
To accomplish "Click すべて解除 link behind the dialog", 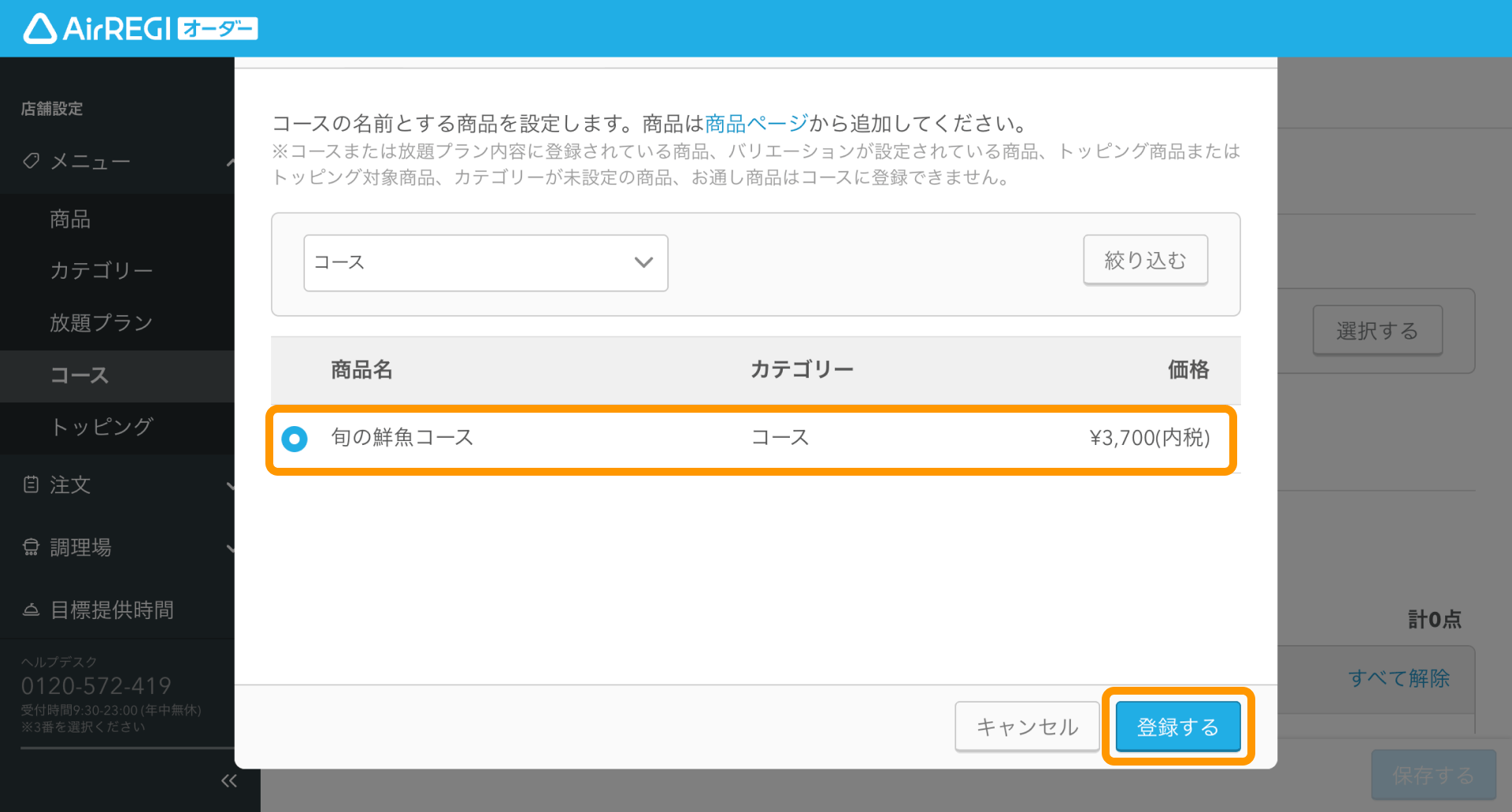I will coord(1399,678).
